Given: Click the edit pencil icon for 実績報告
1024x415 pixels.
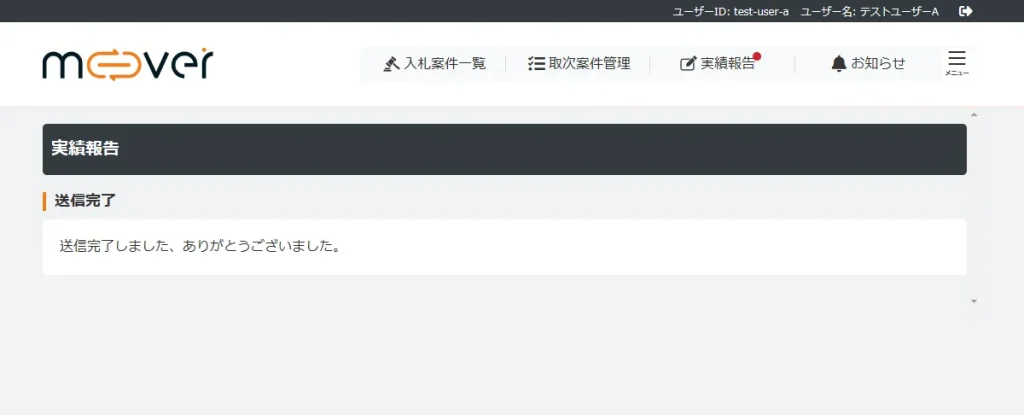Looking at the screenshot, I should [688, 64].
